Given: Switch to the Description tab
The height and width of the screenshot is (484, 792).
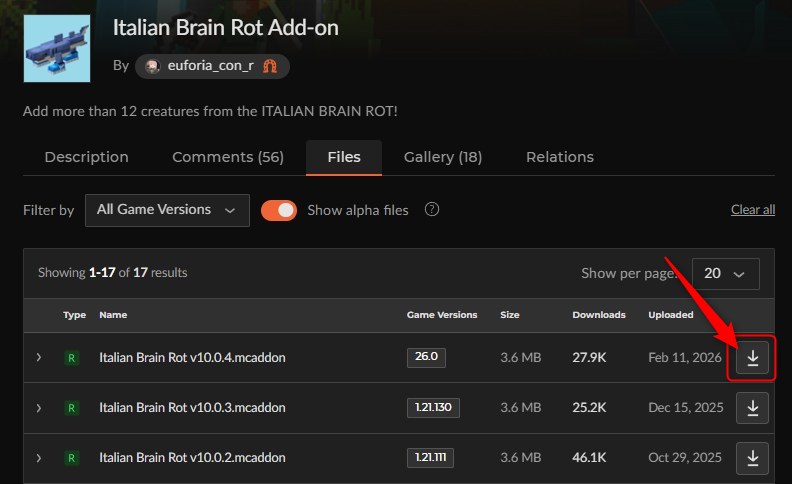Looking at the screenshot, I should click(86, 157).
